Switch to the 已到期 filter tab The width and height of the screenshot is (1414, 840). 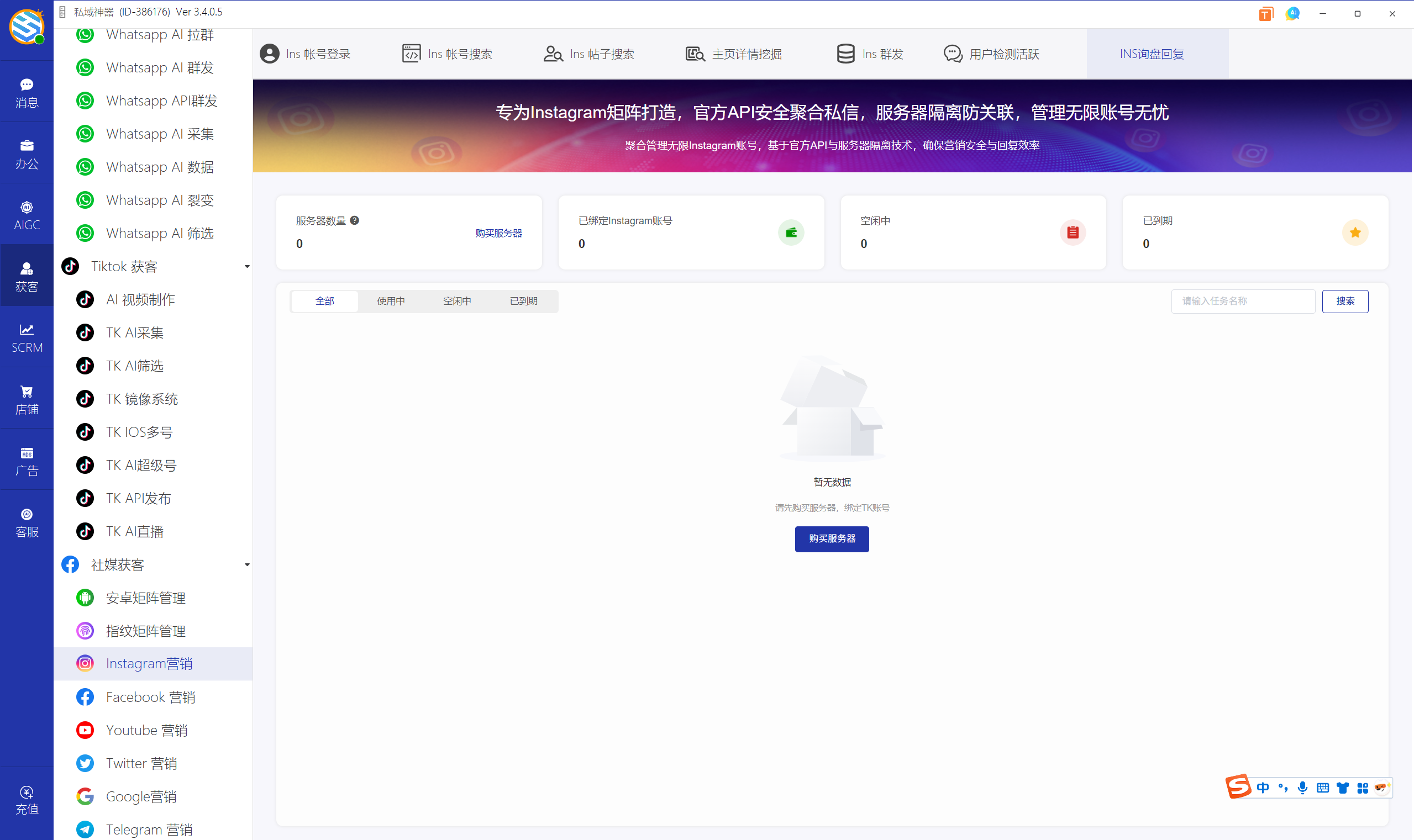click(x=524, y=300)
